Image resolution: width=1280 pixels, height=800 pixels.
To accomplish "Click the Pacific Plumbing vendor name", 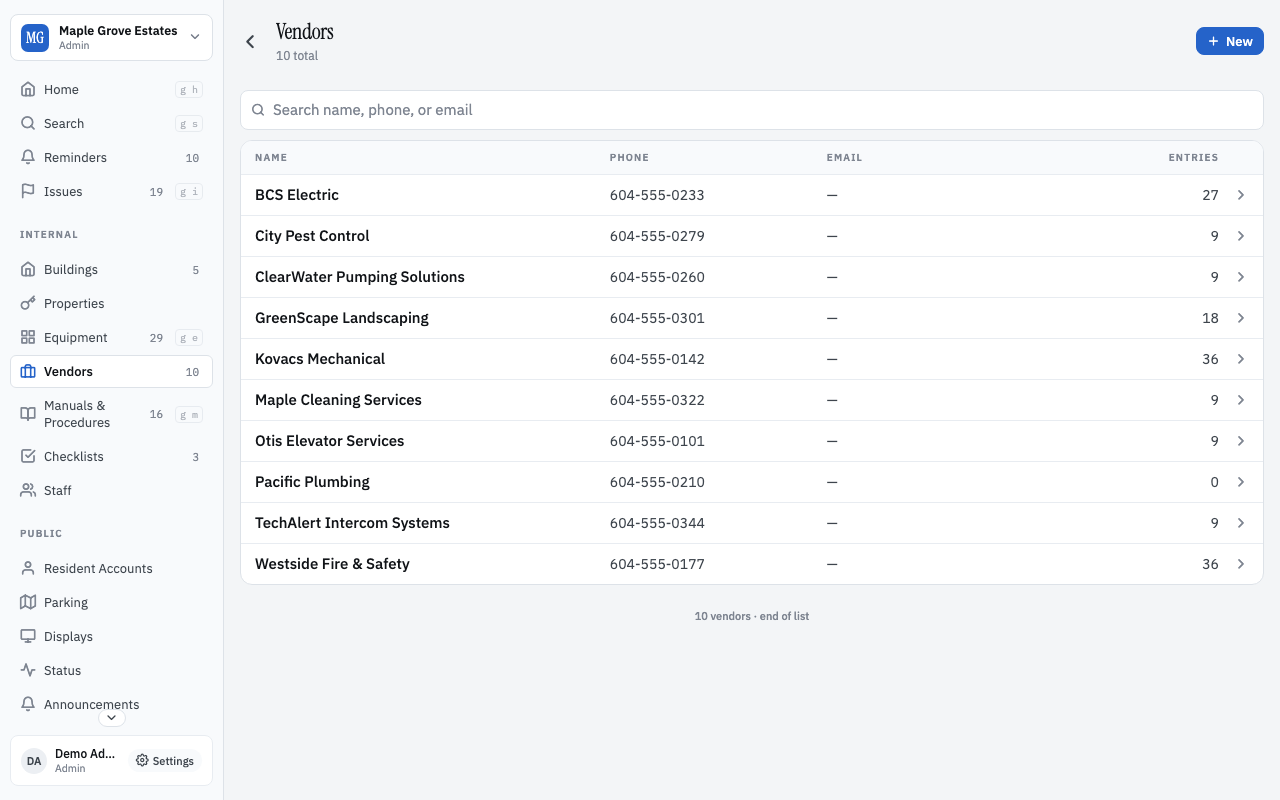I will (x=312, y=482).
